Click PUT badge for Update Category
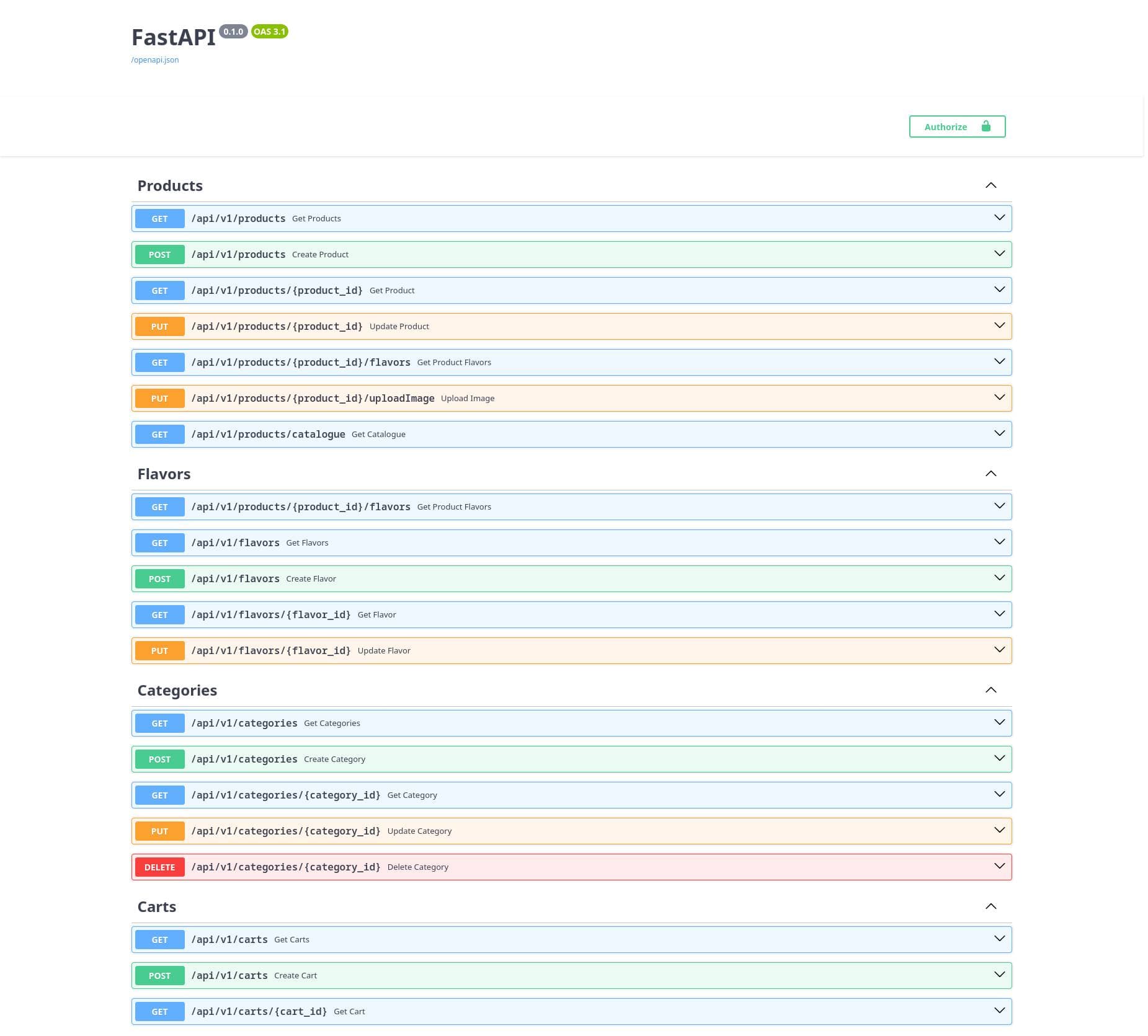The height and width of the screenshot is (1036, 1148). click(x=160, y=831)
